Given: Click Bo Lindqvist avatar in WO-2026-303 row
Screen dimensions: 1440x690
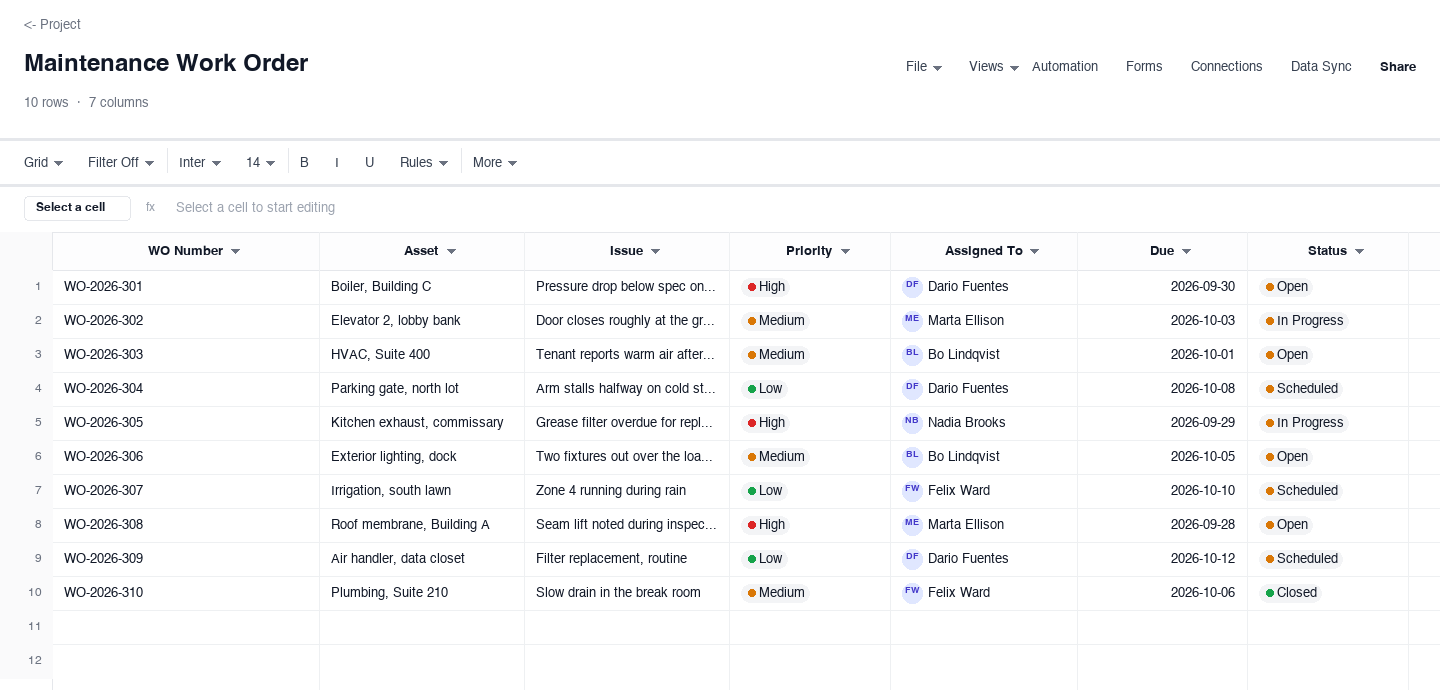Looking at the screenshot, I should pyautogui.click(x=912, y=354).
